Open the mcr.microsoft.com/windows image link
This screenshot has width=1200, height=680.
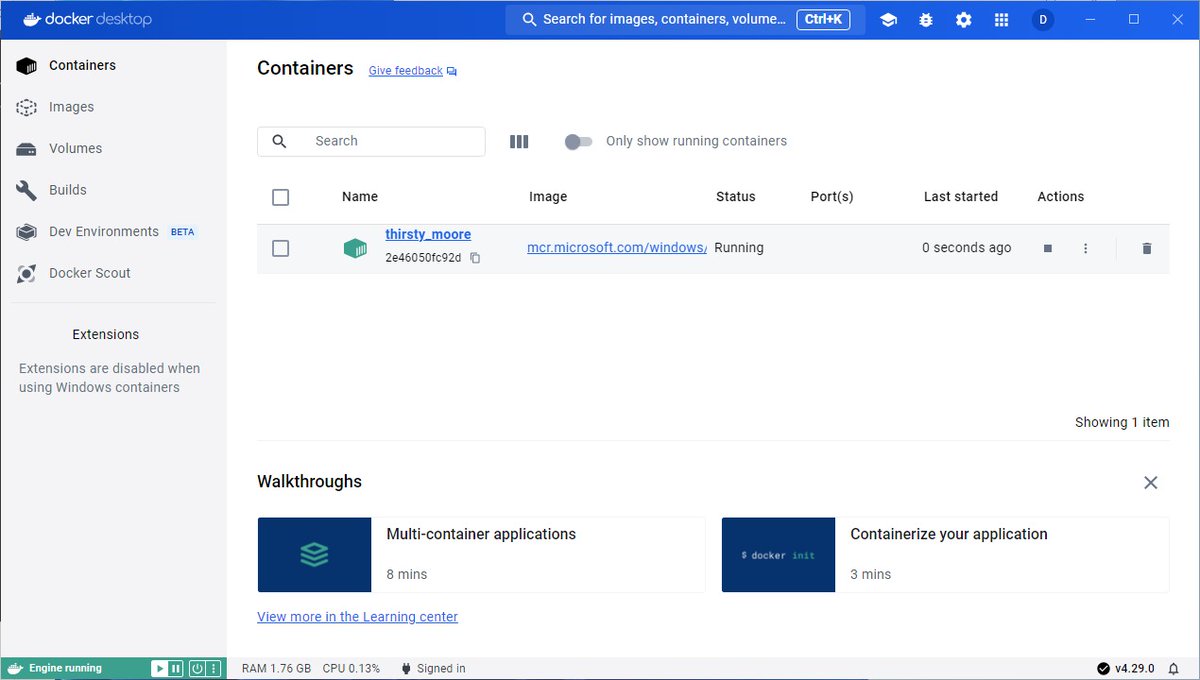pyautogui.click(x=617, y=248)
